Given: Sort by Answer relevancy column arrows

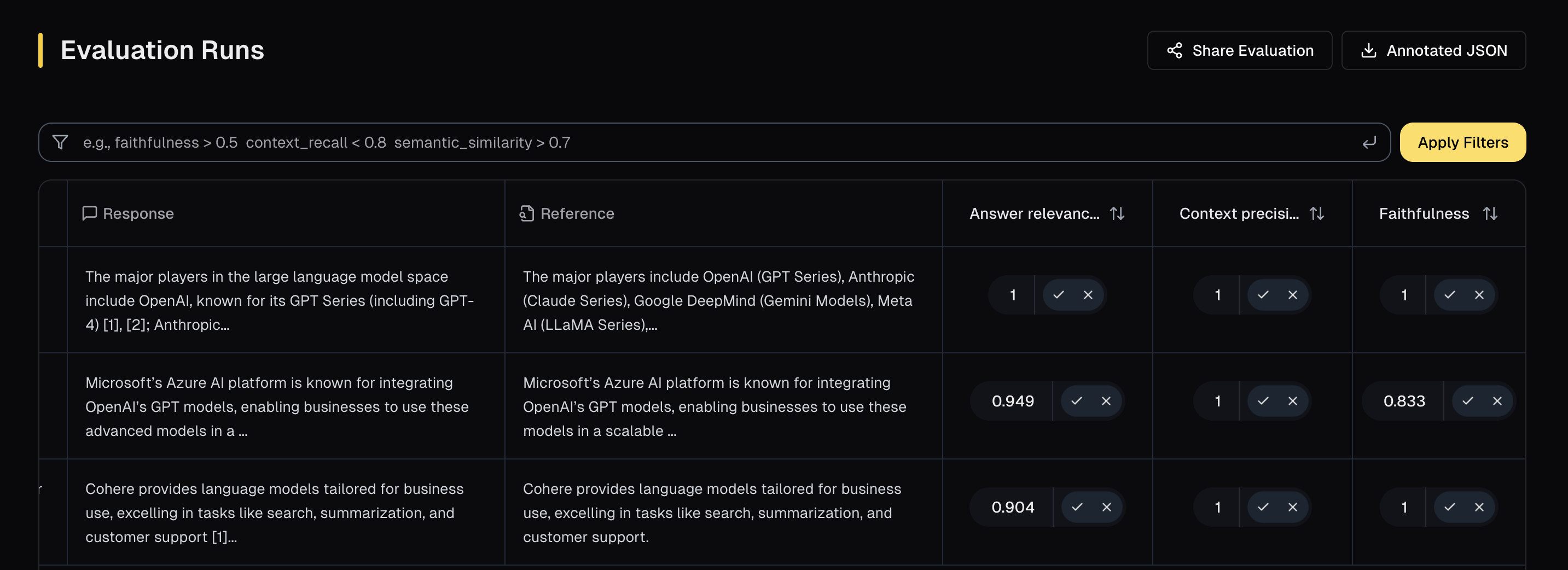Looking at the screenshot, I should click(1117, 213).
